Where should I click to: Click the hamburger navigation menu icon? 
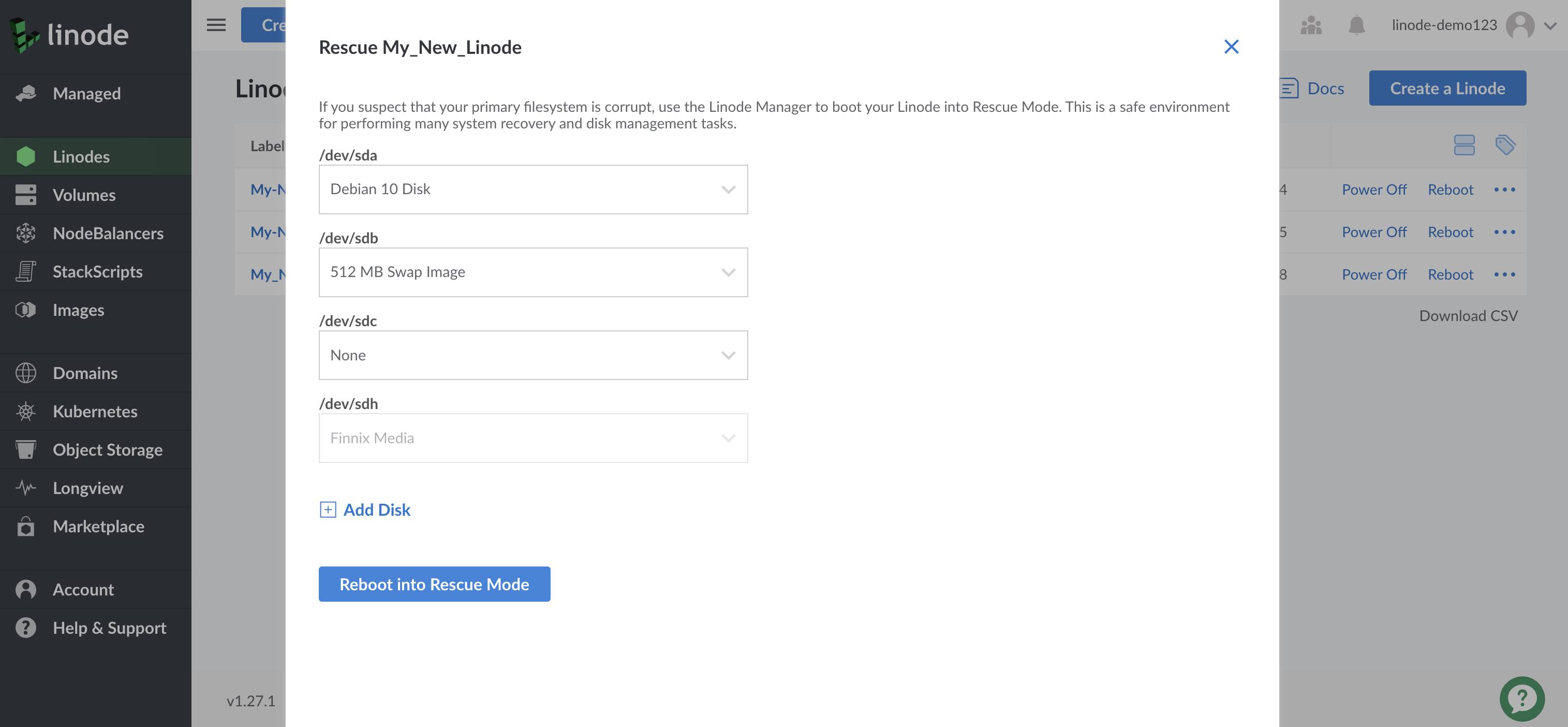215,25
